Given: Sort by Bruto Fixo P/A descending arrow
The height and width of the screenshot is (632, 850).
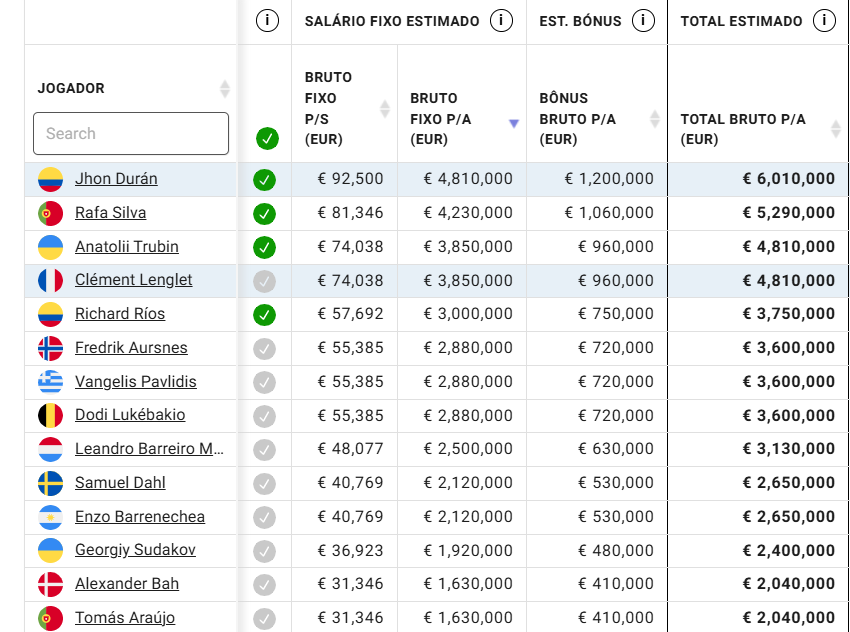Looking at the screenshot, I should coord(514,124).
